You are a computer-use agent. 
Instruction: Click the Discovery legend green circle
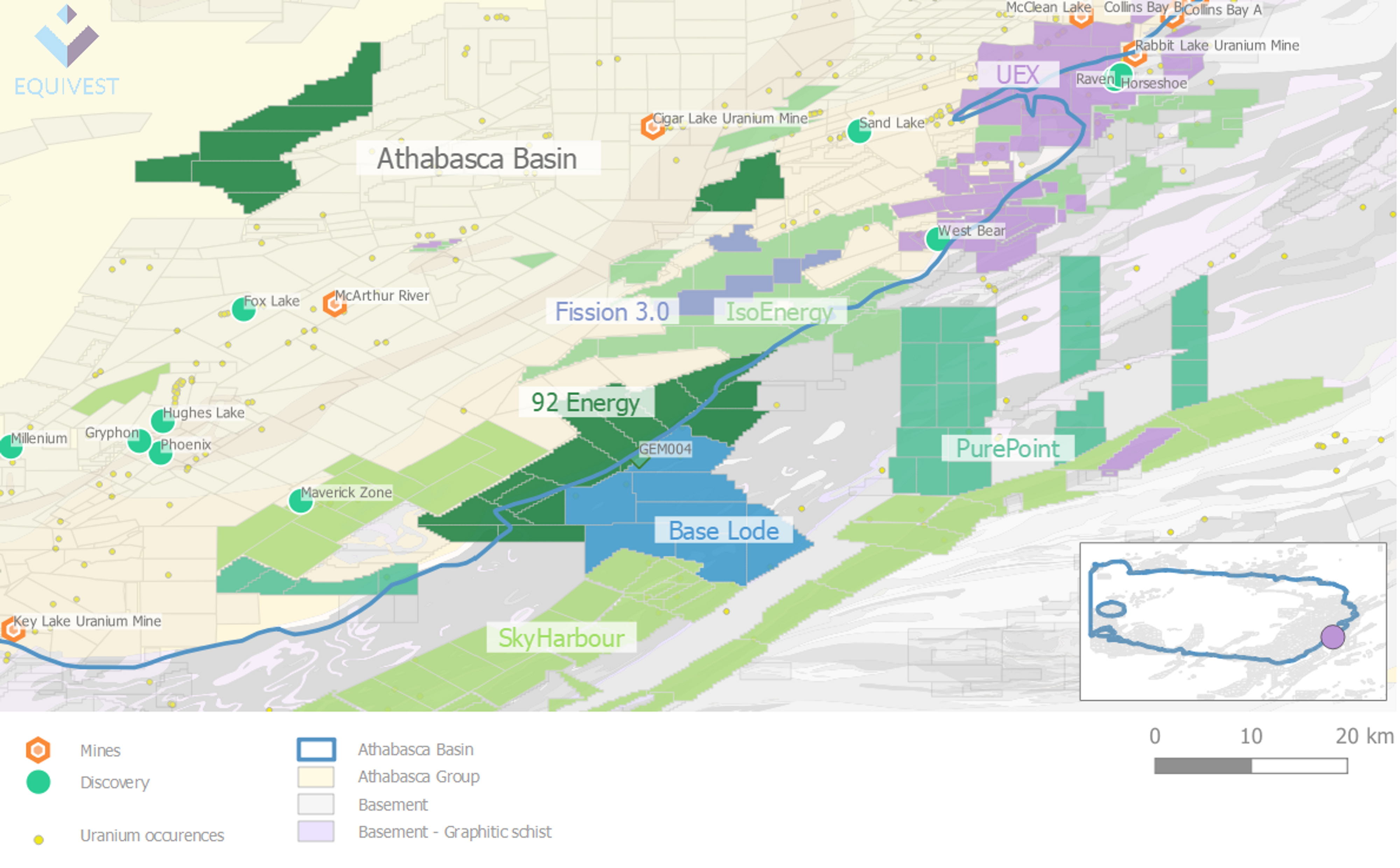tap(38, 782)
